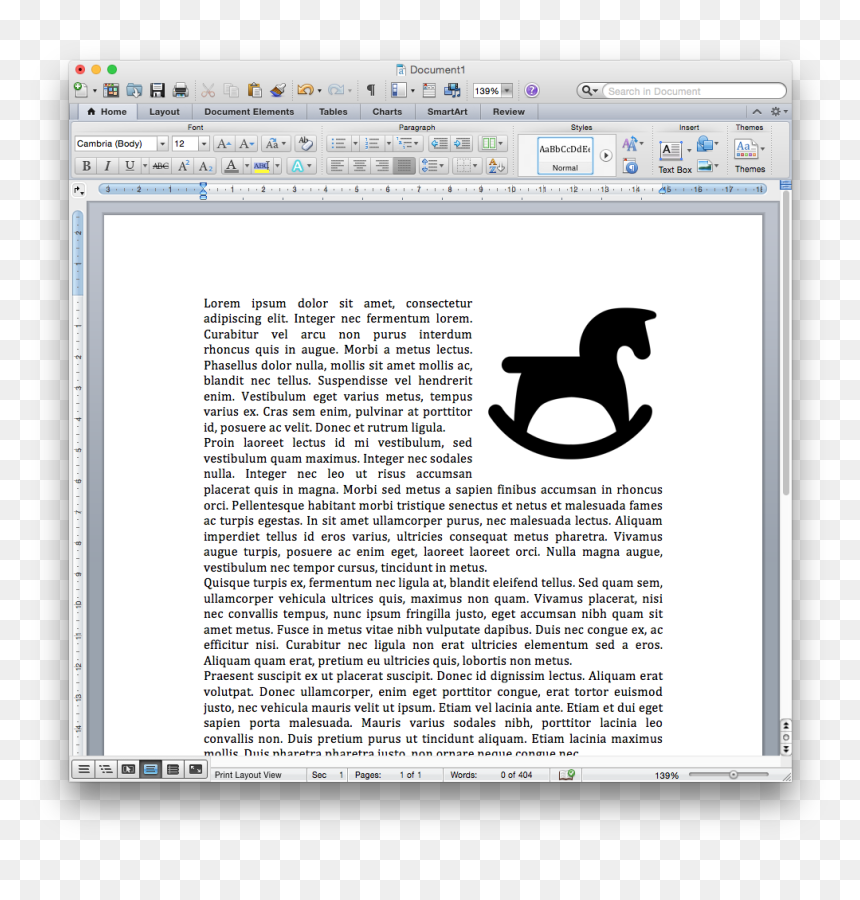Center the text
The height and width of the screenshot is (900, 860).
360,166
